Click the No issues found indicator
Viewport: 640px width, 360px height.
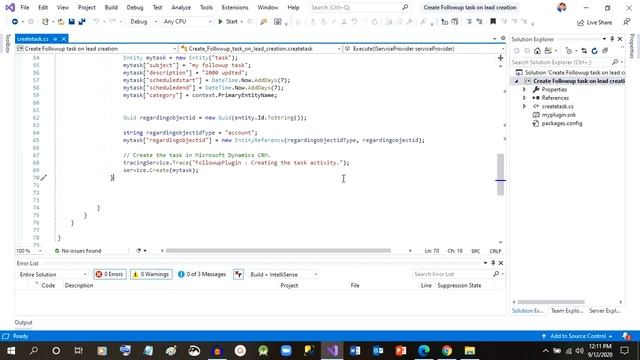coord(78,251)
